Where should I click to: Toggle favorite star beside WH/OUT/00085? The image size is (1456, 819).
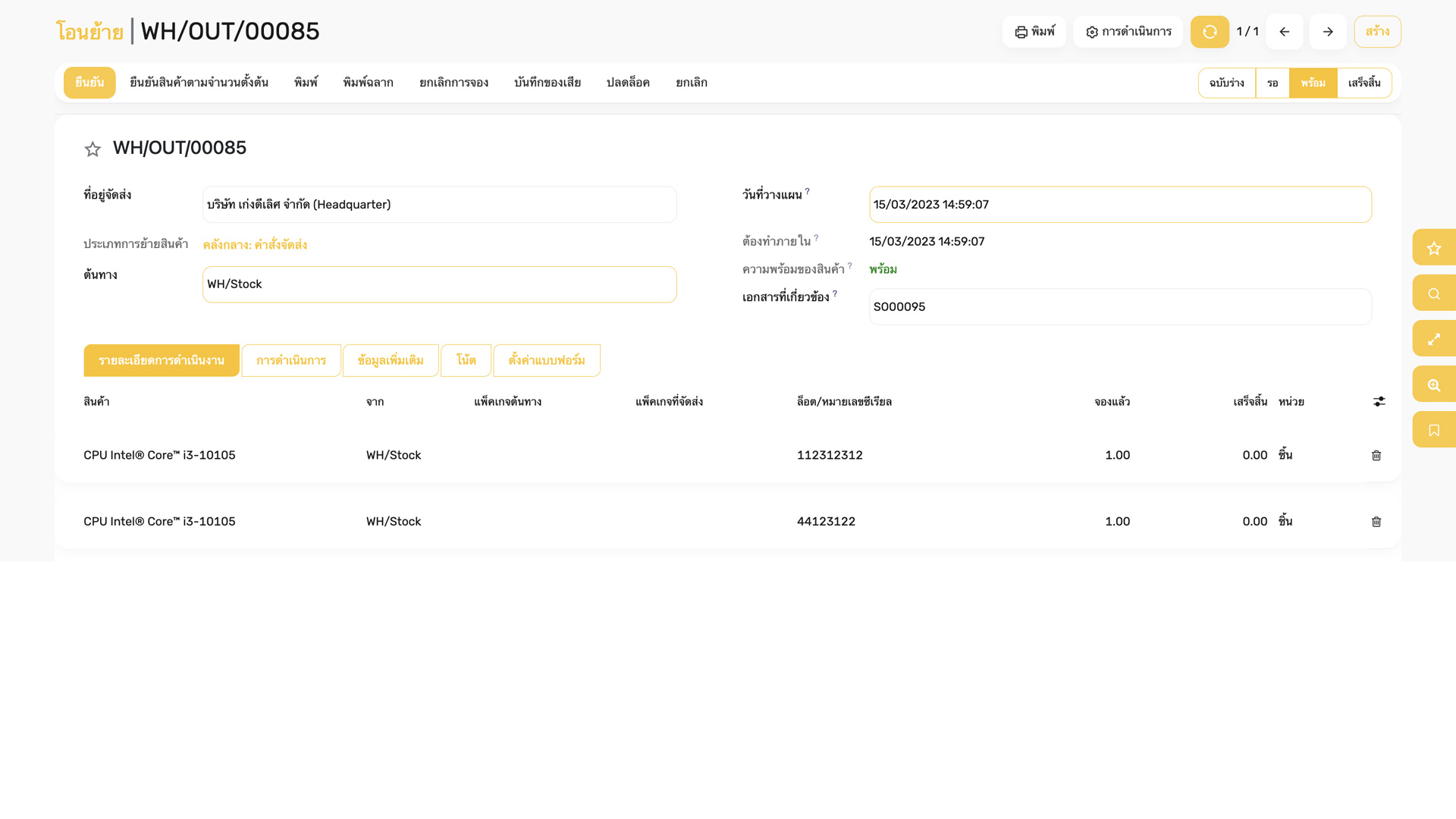click(93, 149)
